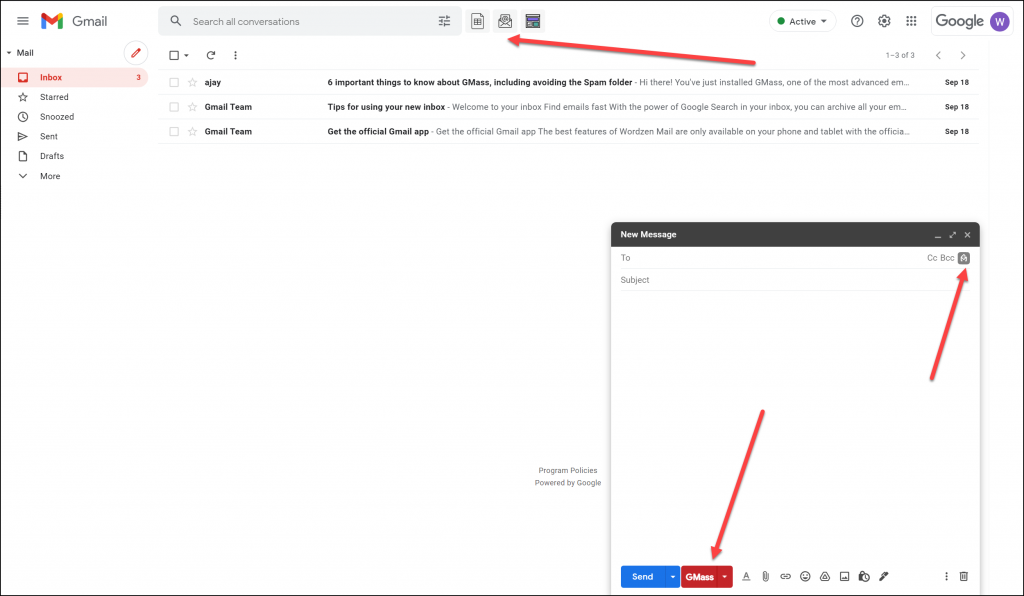Viewport: 1024px width, 596px height.
Task: Open the Send options dropdown arrow
Action: click(673, 577)
